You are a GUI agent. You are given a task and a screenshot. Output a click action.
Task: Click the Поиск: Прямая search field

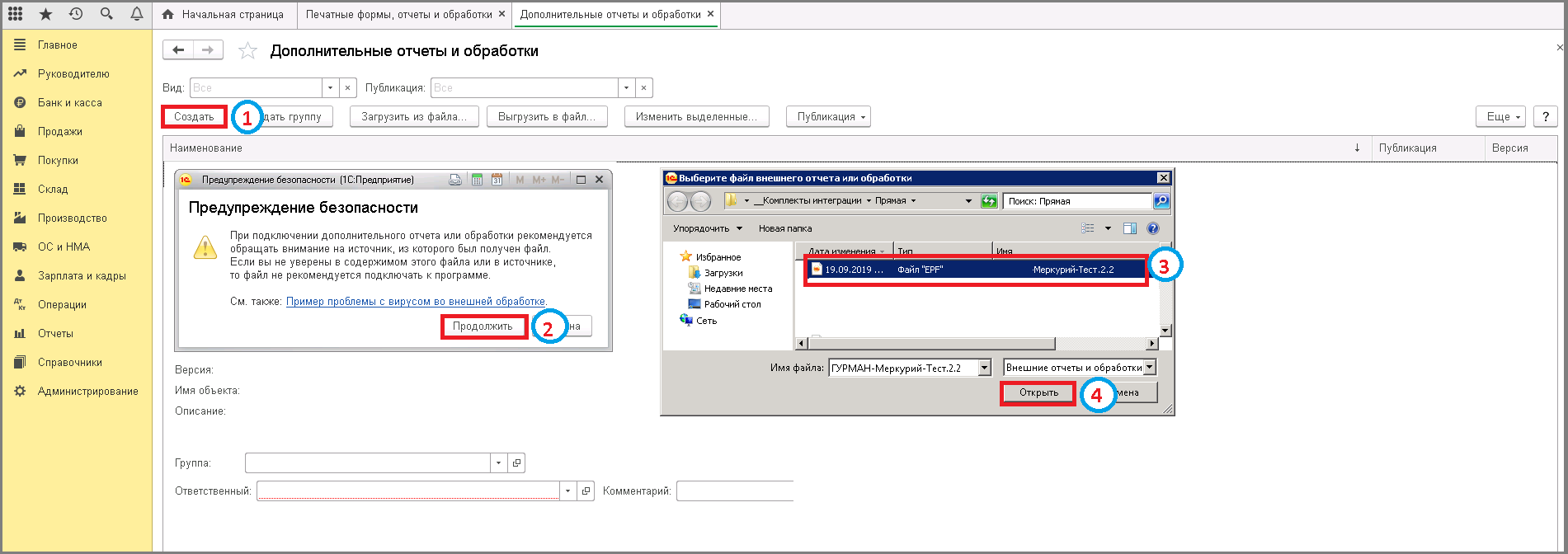[x=1077, y=201]
